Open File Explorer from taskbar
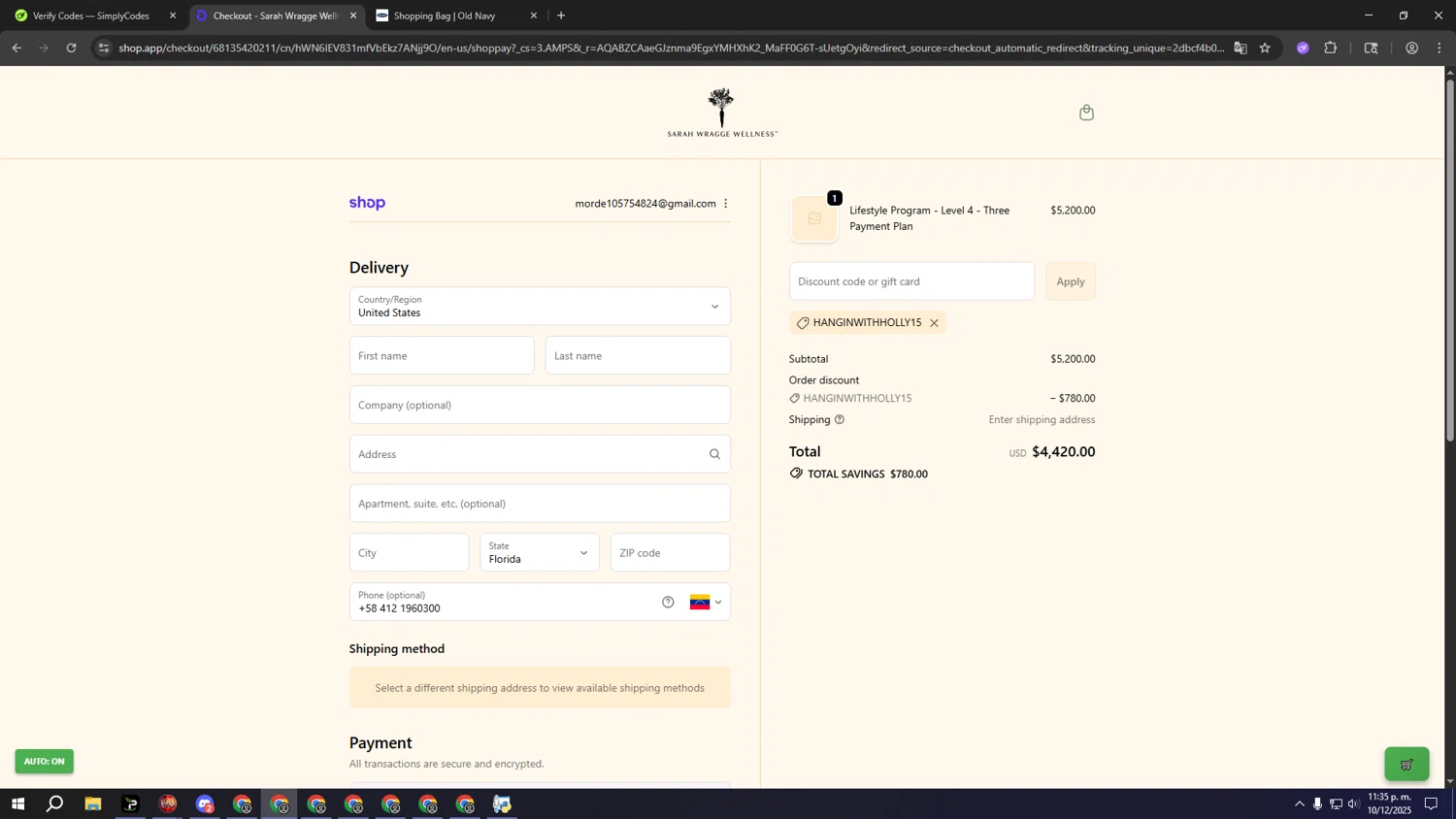Screen dimensions: 1456x819 pos(93,804)
